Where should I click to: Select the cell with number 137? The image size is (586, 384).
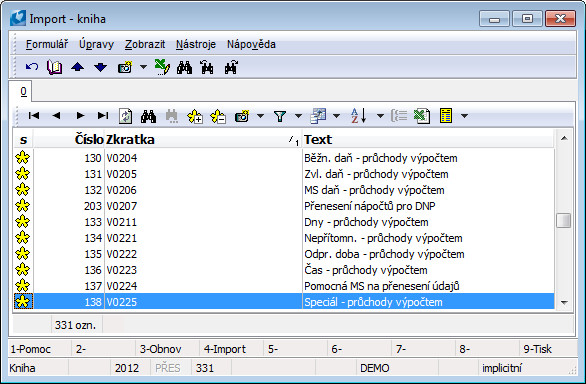(69, 286)
